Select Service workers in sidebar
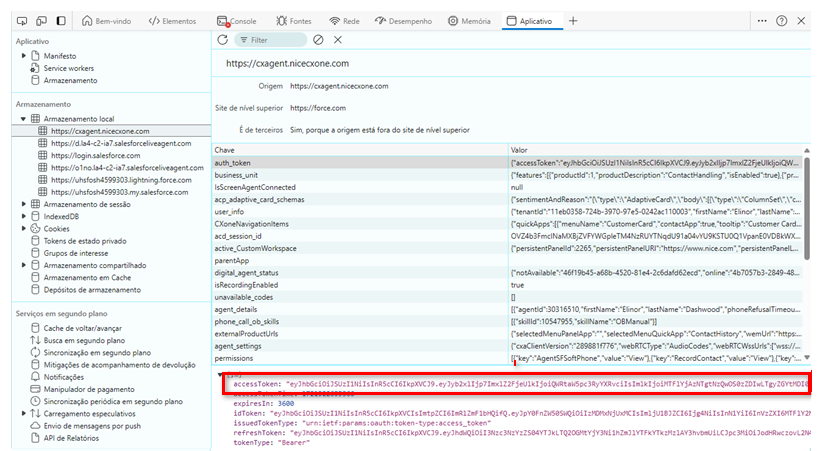The height and width of the screenshot is (451, 823). click(69, 68)
